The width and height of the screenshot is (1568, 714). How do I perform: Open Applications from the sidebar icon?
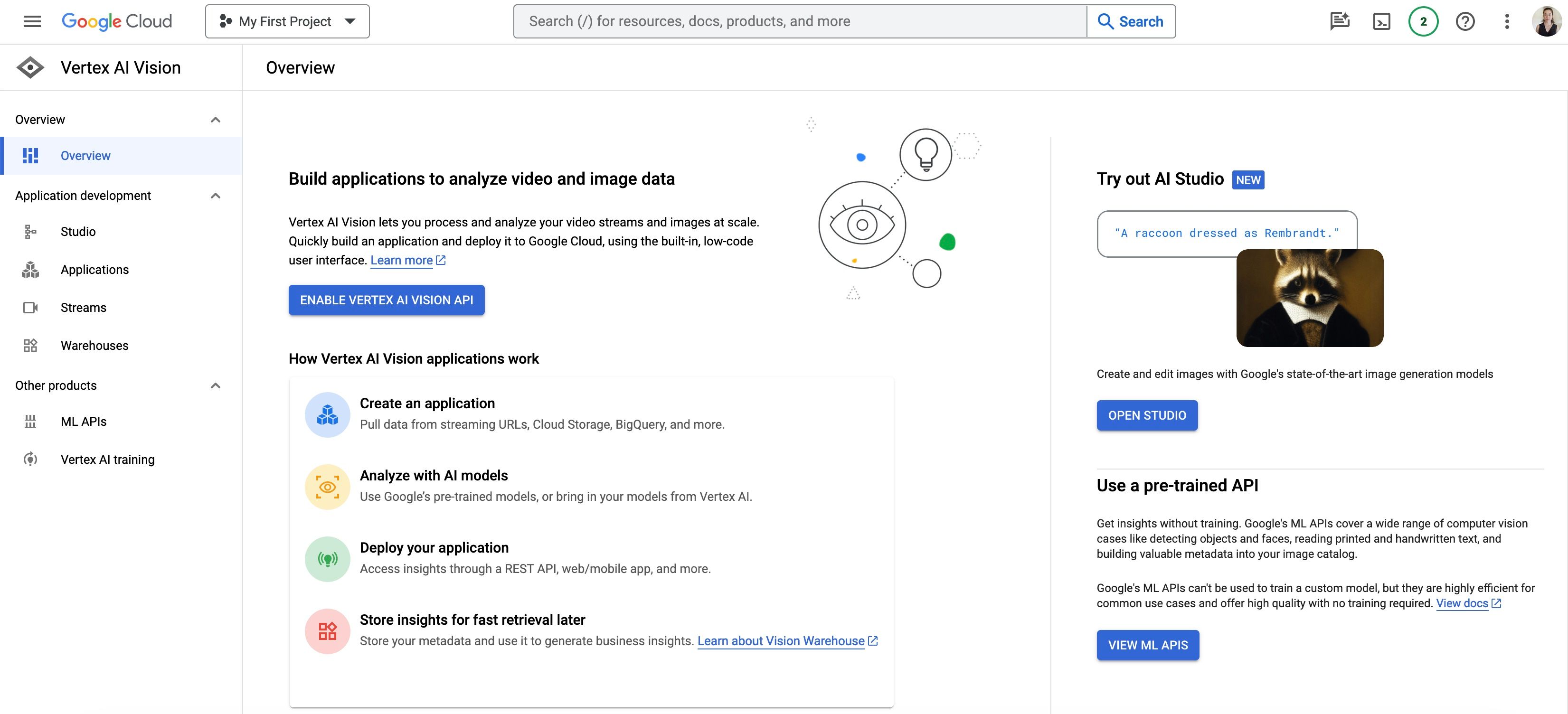[x=30, y=270]
